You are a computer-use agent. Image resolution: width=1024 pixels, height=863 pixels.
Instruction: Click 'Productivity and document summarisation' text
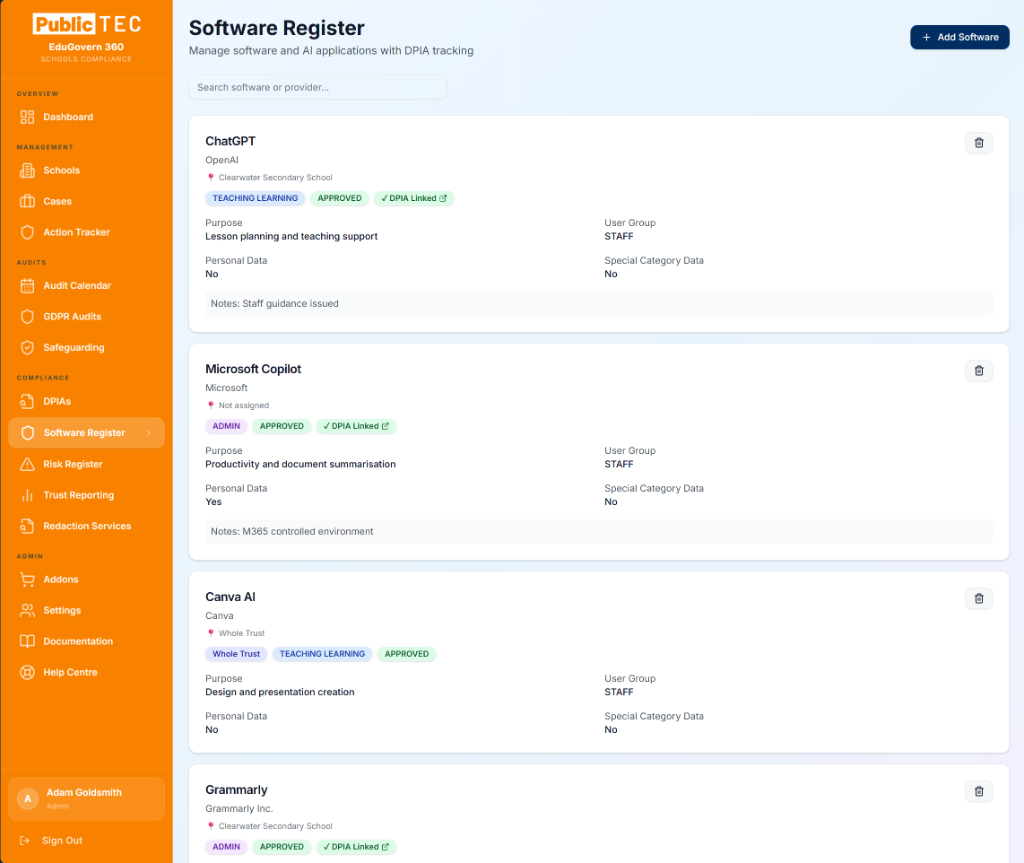[300, 464]
